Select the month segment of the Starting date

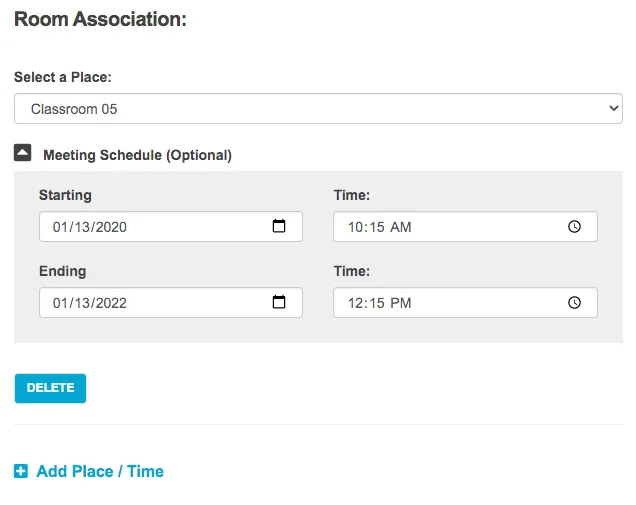[x=60, y=227]
